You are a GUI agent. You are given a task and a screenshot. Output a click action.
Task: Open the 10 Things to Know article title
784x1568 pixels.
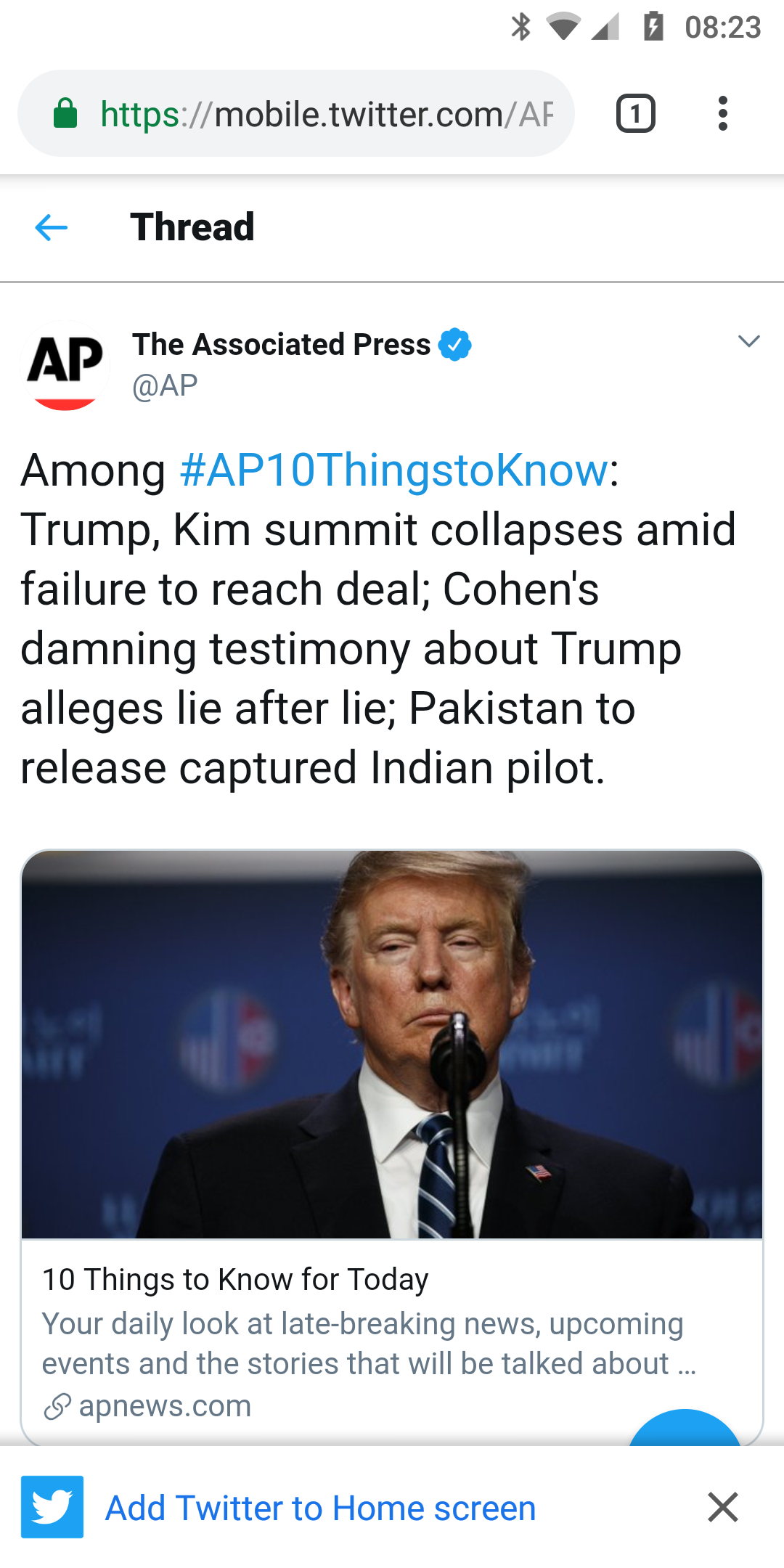[235, 1280]
